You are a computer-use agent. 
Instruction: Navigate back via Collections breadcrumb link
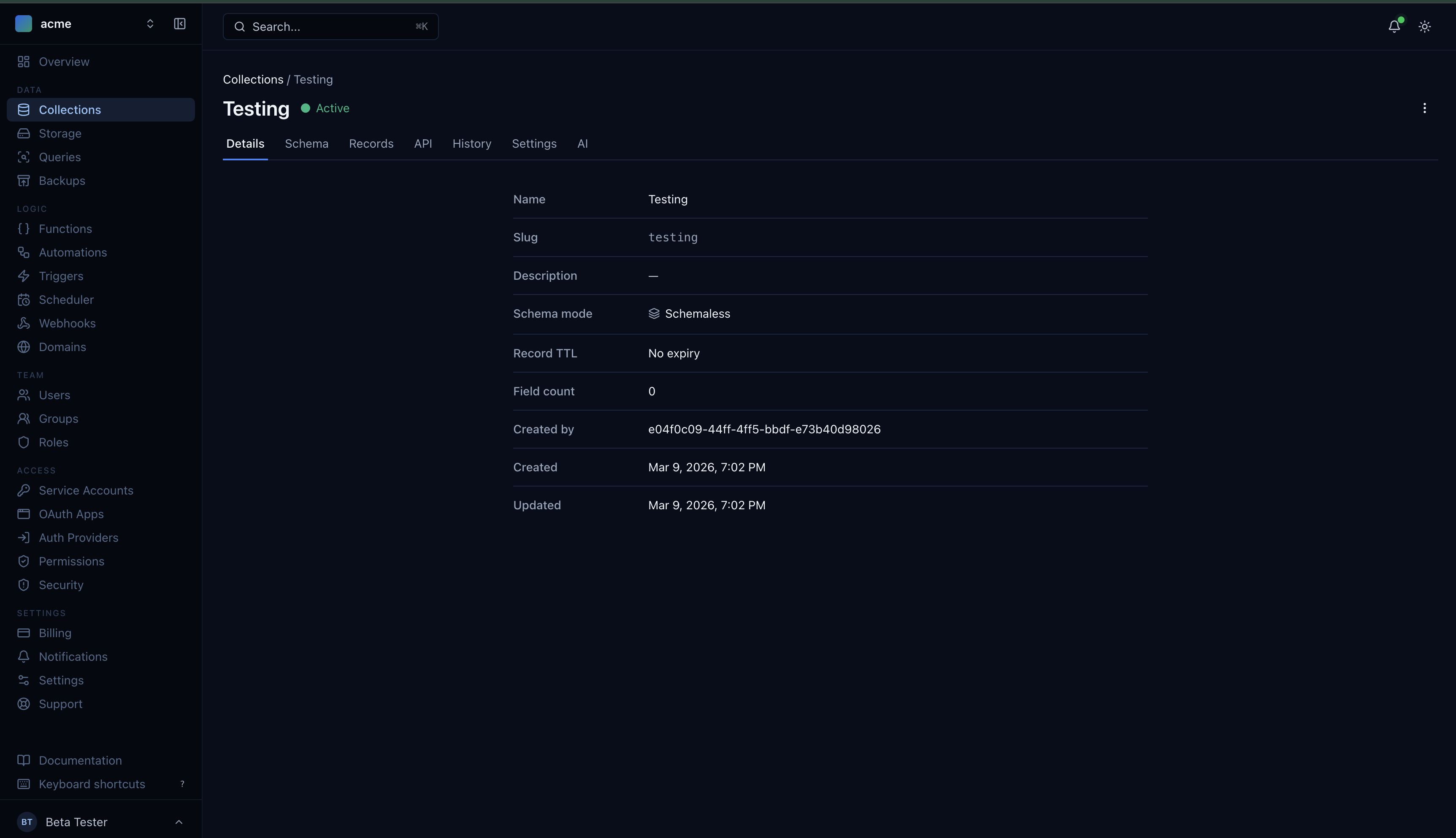point(253,79)
